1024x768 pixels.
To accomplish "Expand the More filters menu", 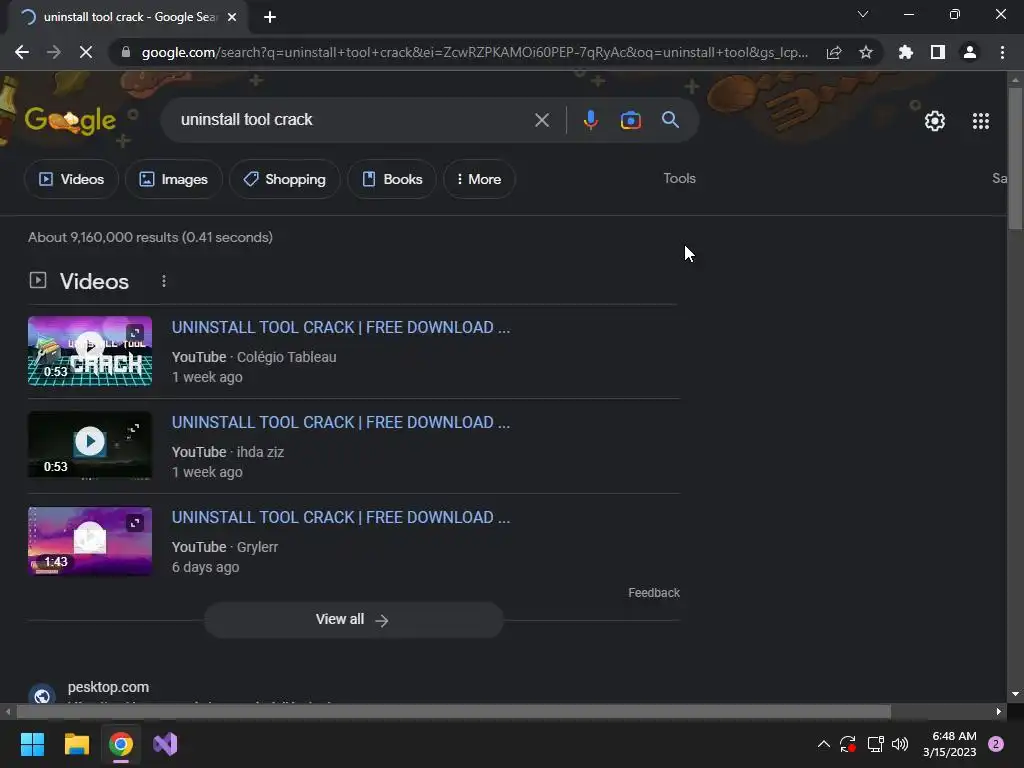I will [x=479, y=179].
